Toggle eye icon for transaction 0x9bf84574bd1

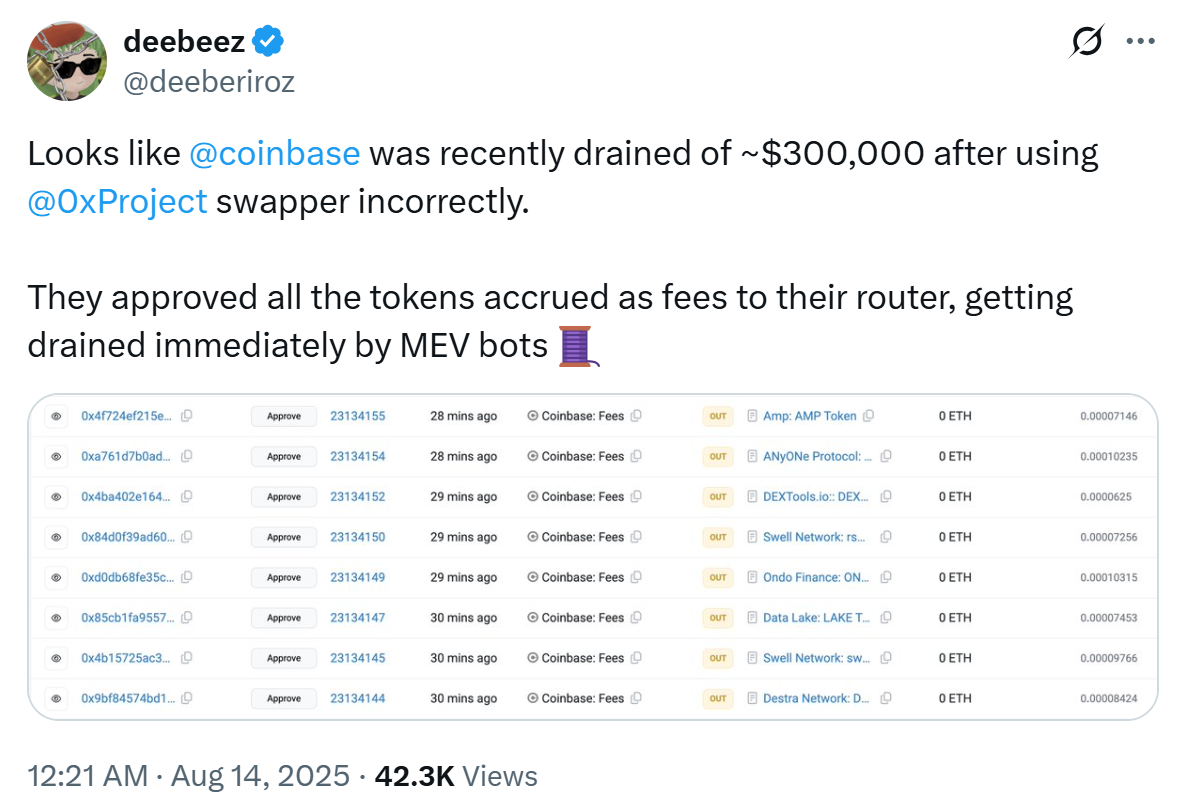(x=57, y=698)
